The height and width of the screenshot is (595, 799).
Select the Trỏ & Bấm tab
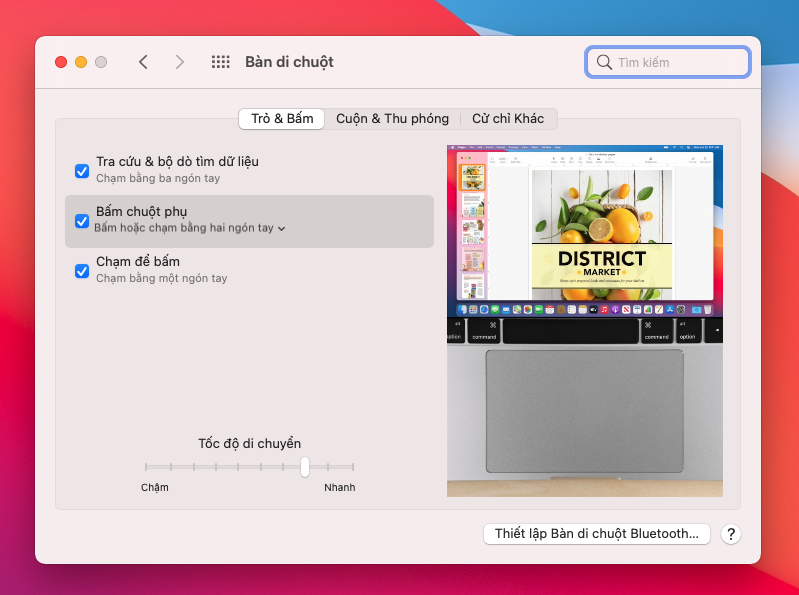(282, 119)
